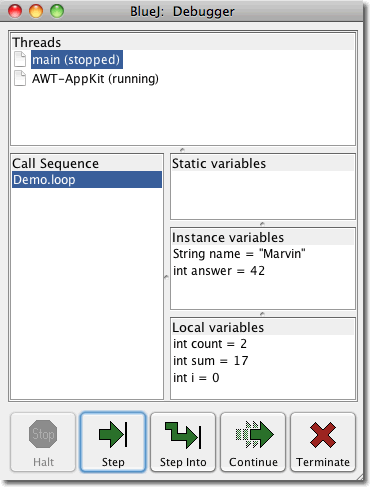Click the Step Into button
The height and width of the screenshot is (488, 371).
click(x=183, y=442)
